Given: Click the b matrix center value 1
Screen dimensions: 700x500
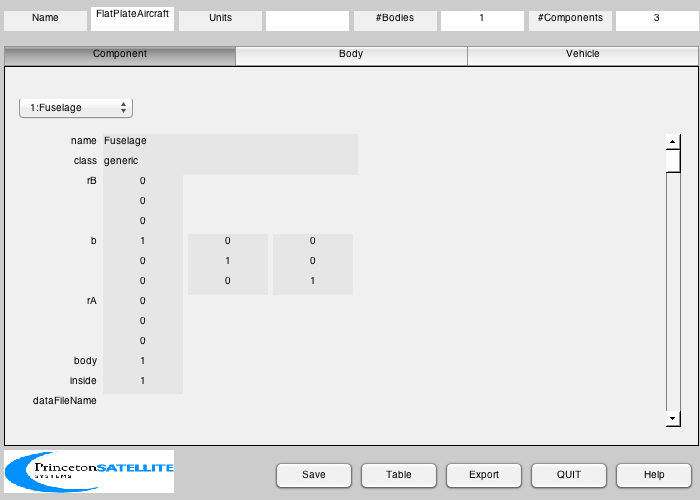Looking at the screenshot, I should coord(228,261).
